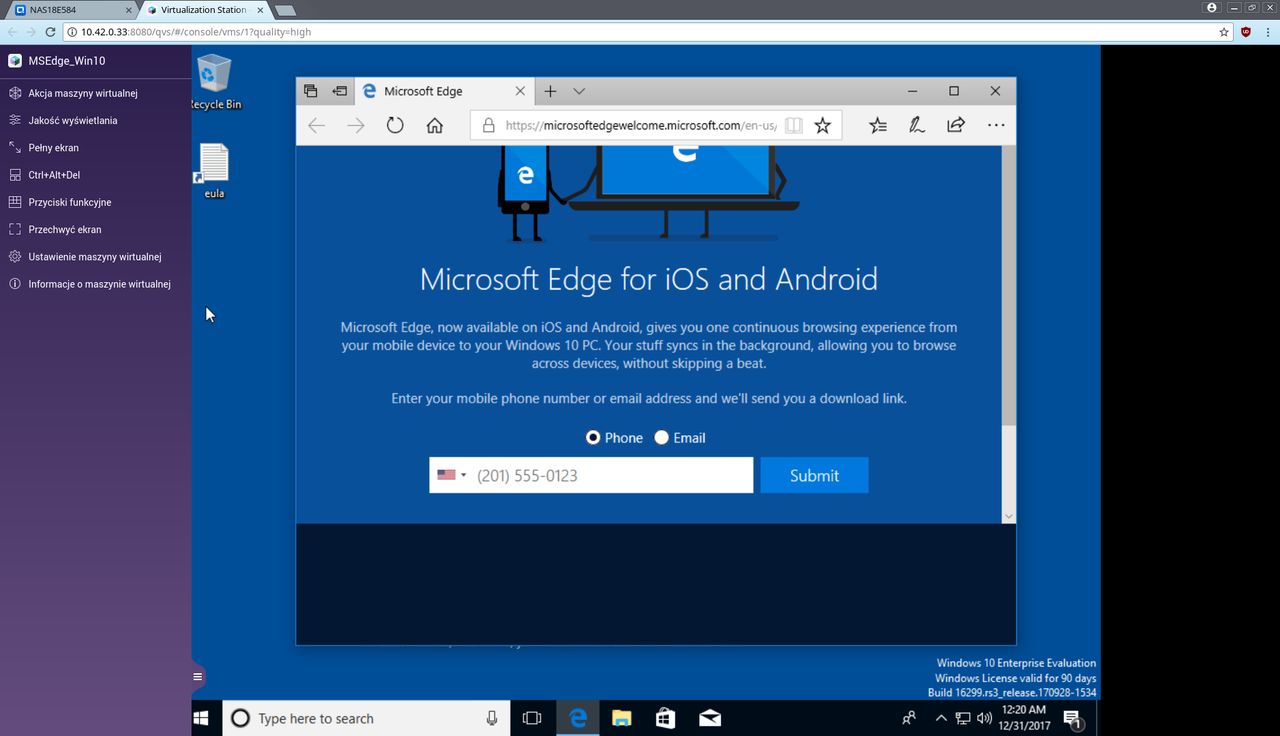Show hidden system tray icons

click(941, 718)
